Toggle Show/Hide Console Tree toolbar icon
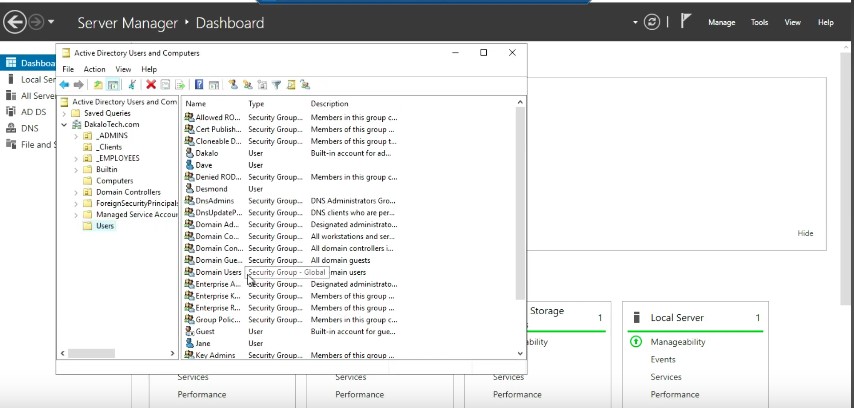The image size is (854, 408). tap(113, 84)
